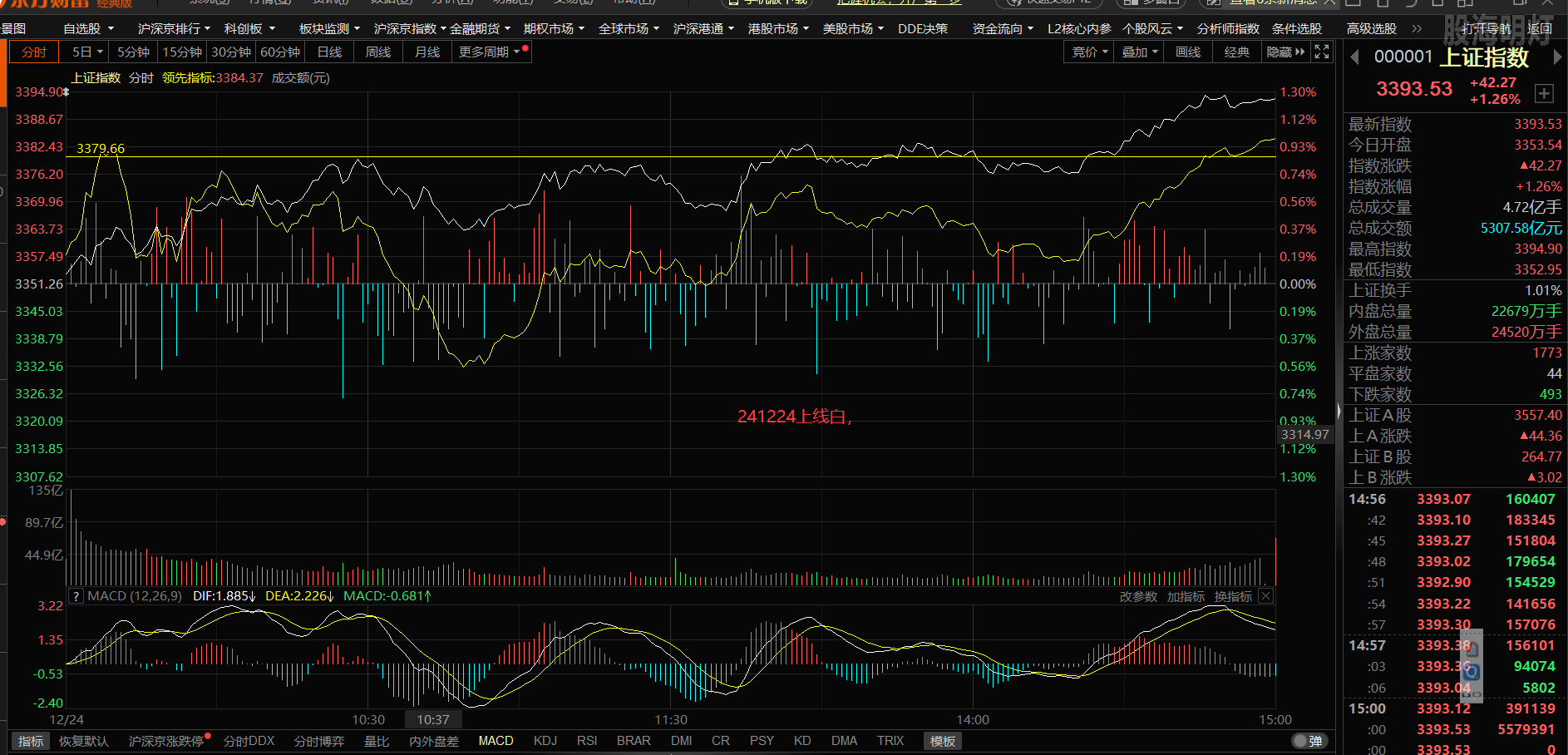Select the RSI indicator tab
The height and width of the screenshot is (755, 1568).
click(x=587, y=741)
